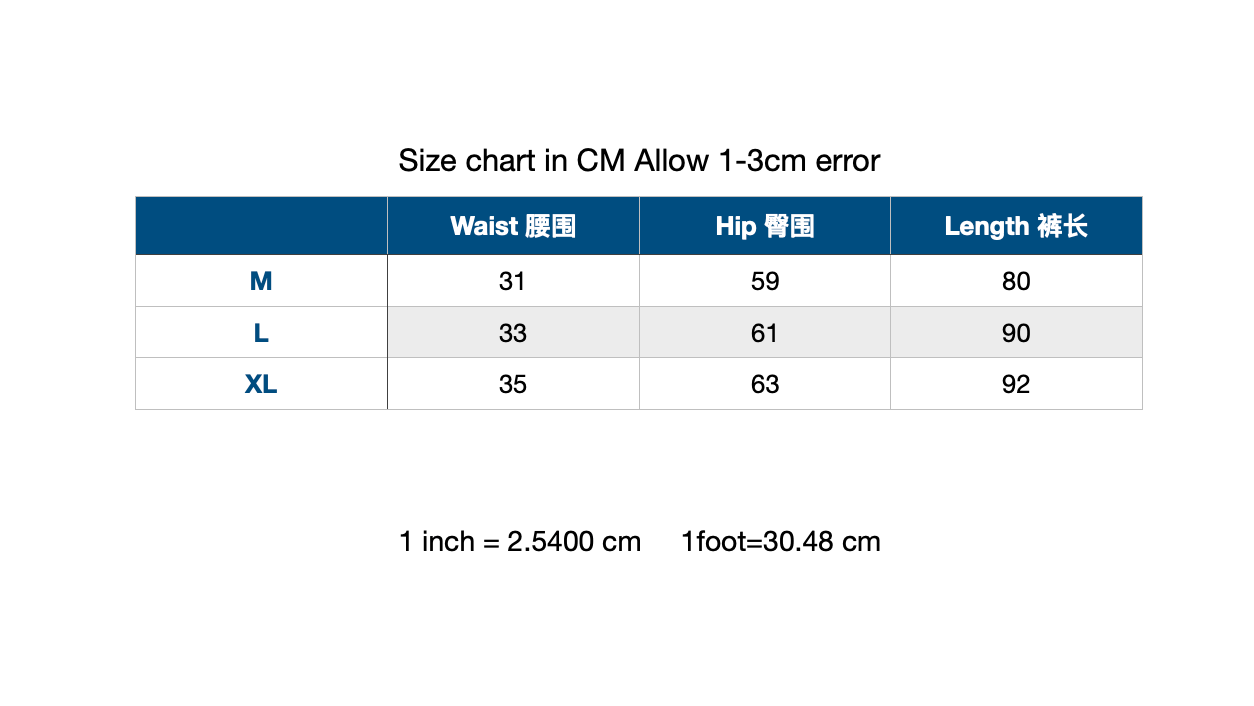Click the empty top-left header cell

(x=261, y=226)
